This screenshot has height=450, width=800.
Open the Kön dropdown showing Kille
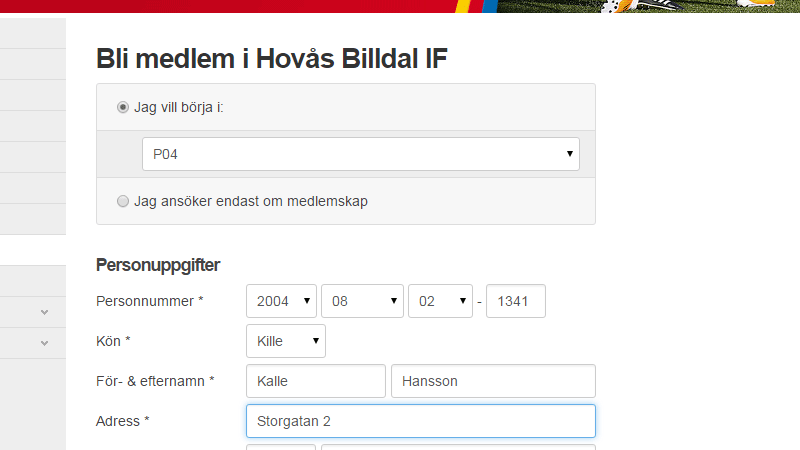[x=286, y=341]
